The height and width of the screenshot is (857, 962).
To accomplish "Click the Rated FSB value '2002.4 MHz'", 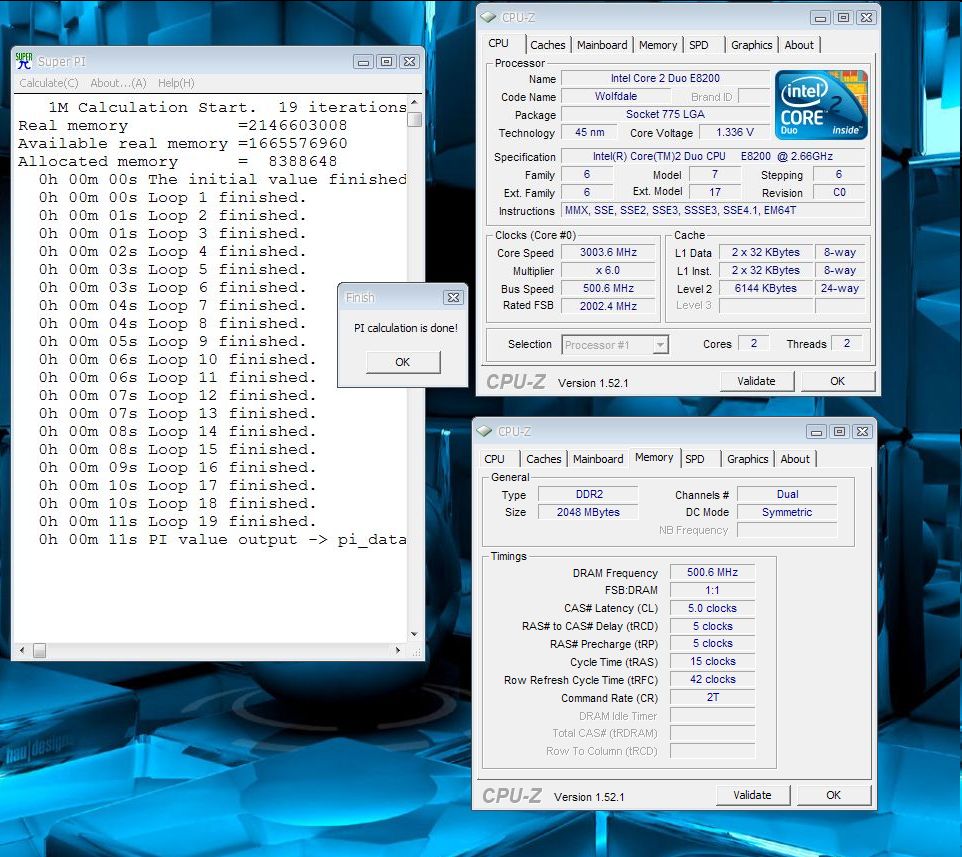I will click(608, 306).
